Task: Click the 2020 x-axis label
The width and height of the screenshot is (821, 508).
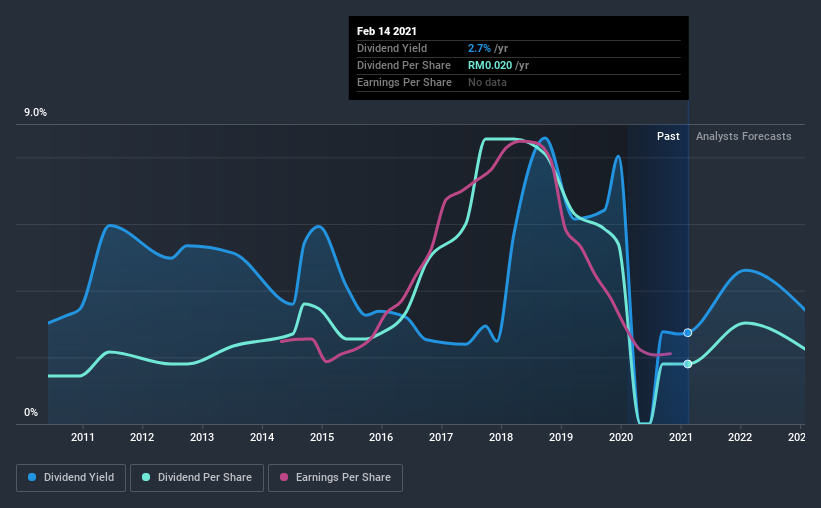Action: tap(621, 437)
